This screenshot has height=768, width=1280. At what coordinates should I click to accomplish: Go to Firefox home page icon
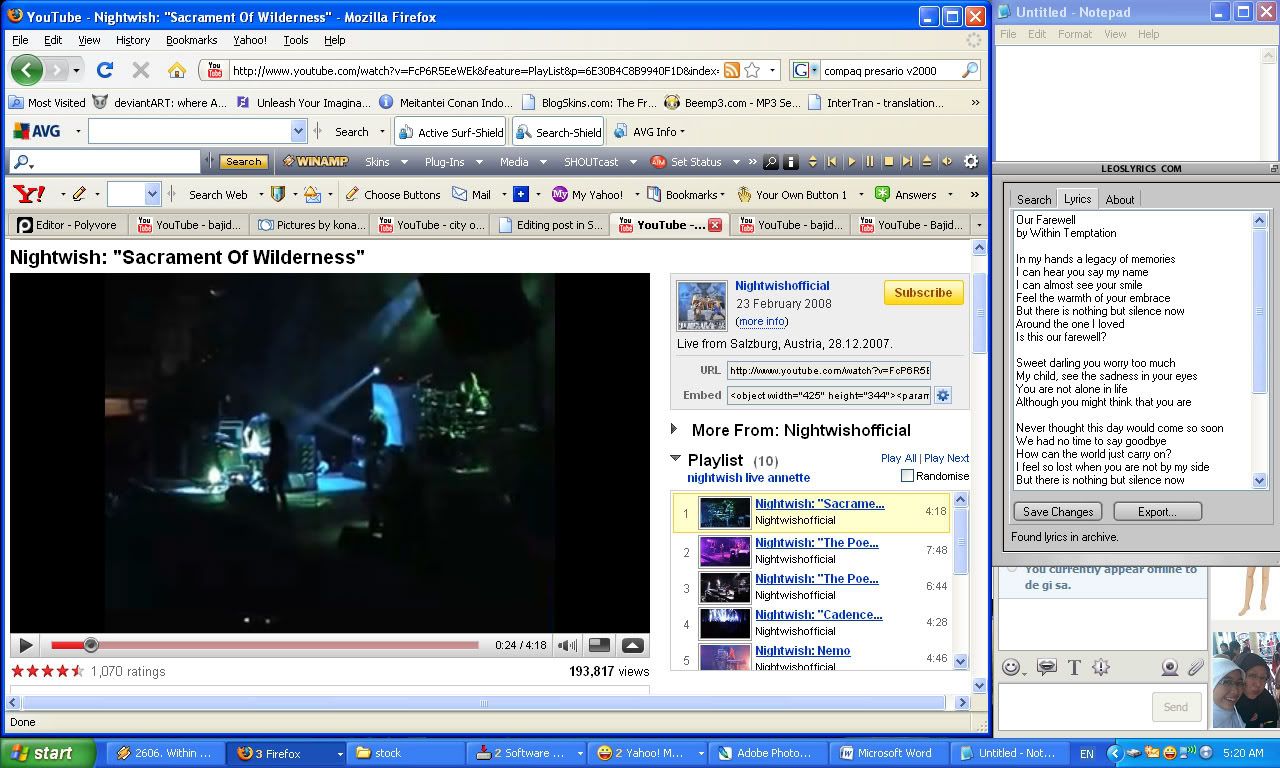coord(177,70)
